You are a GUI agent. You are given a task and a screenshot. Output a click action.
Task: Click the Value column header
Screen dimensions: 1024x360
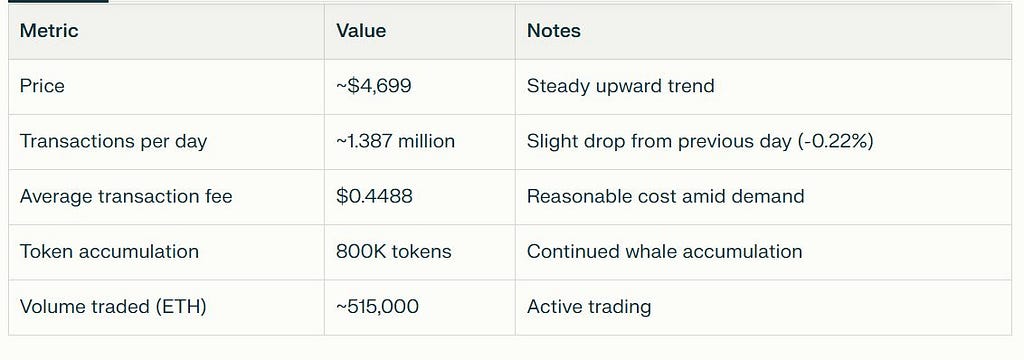click(x=361, y=31)
